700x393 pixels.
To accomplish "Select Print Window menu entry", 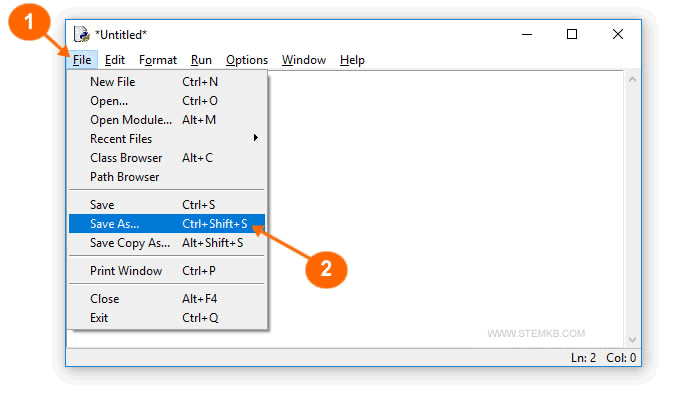I will point(167,271).
